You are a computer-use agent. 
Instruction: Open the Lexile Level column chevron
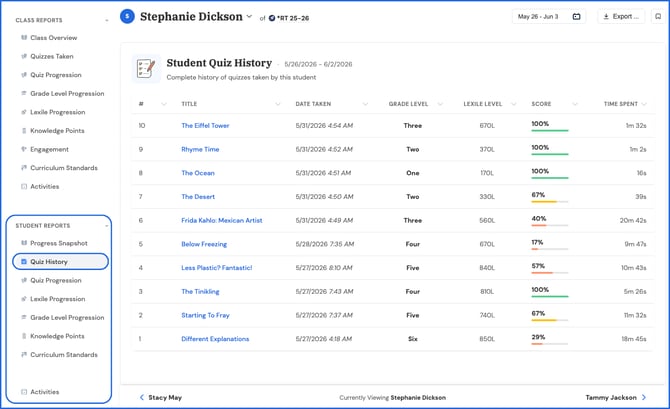tap(514, 104)
